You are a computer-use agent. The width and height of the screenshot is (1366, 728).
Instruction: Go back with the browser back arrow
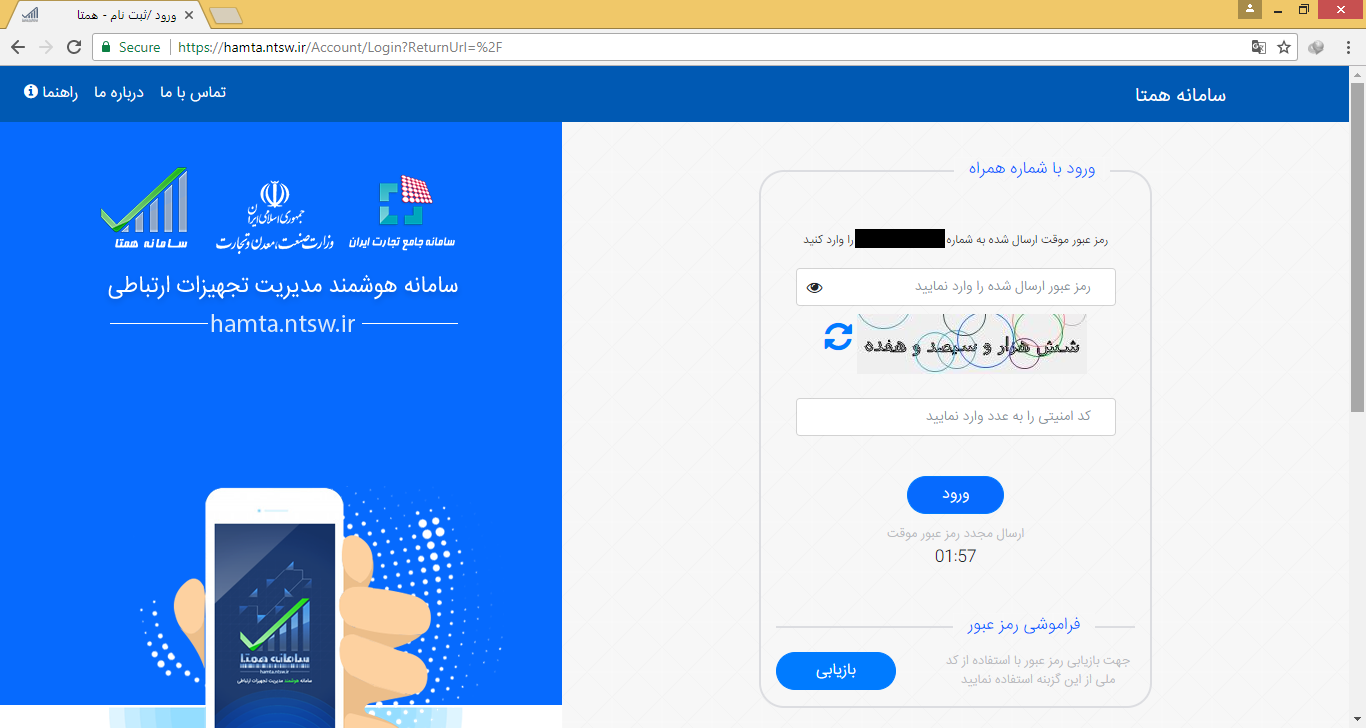pos(18,47)
